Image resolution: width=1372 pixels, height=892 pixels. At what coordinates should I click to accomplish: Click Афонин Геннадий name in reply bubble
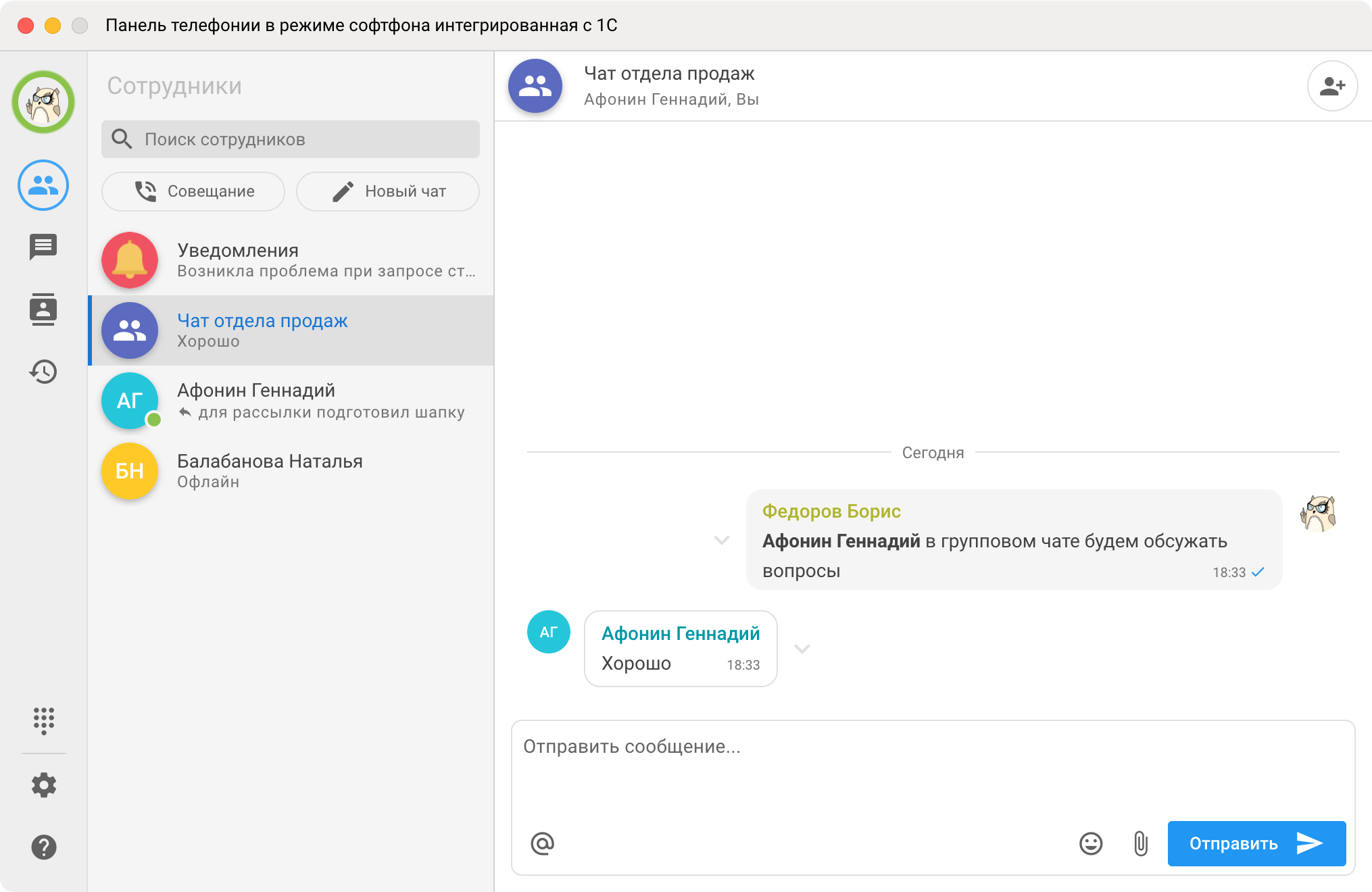(681, 634)
